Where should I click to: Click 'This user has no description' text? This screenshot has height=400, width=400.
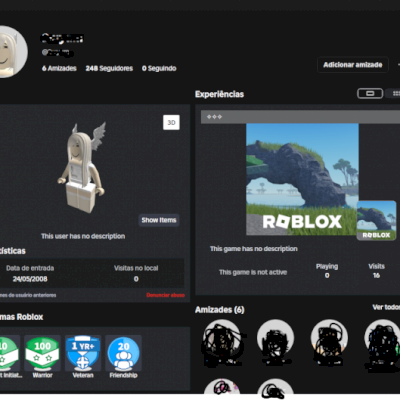pyautogui.click(x=83, y=236)
